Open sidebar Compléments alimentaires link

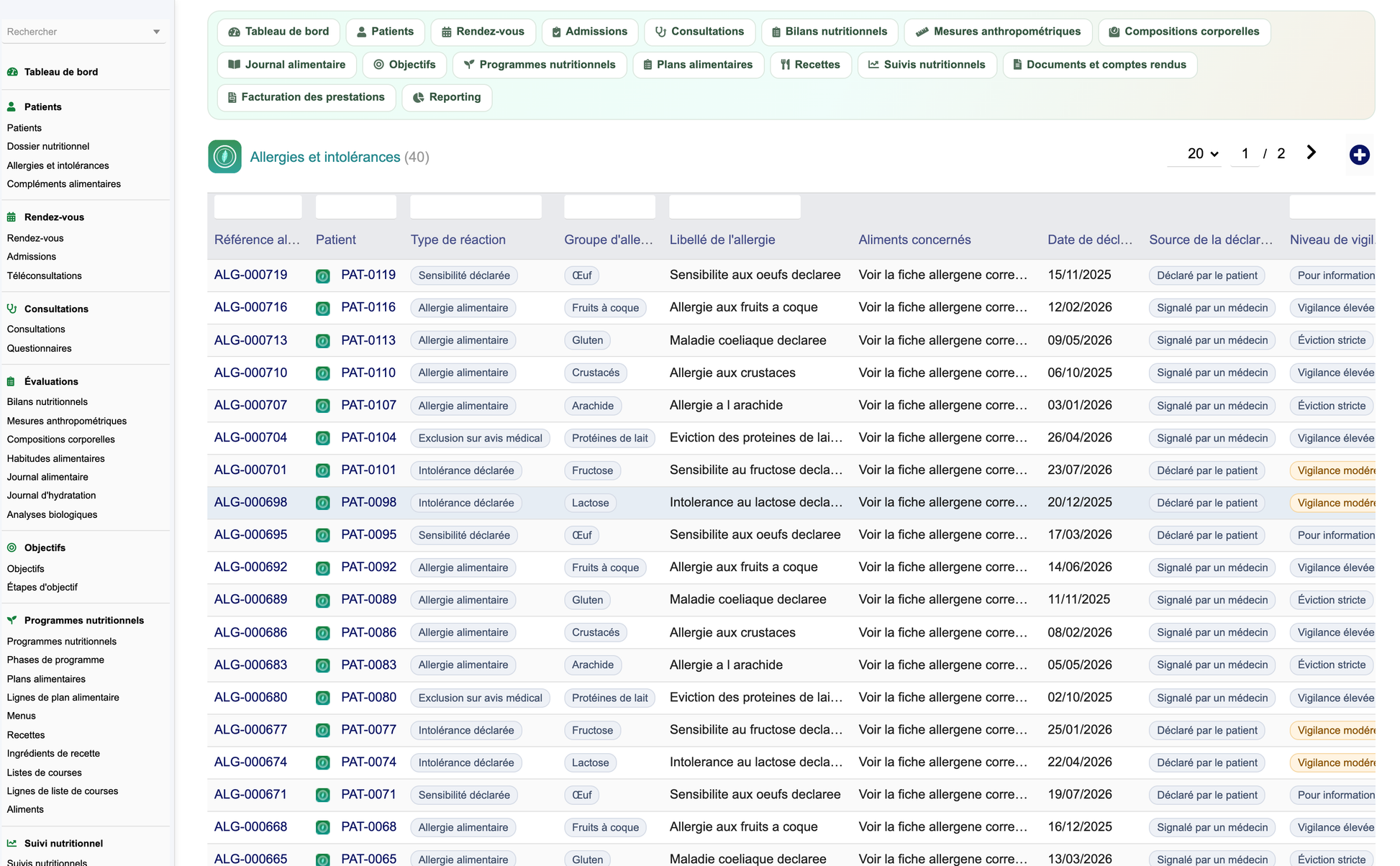[64, 184]
